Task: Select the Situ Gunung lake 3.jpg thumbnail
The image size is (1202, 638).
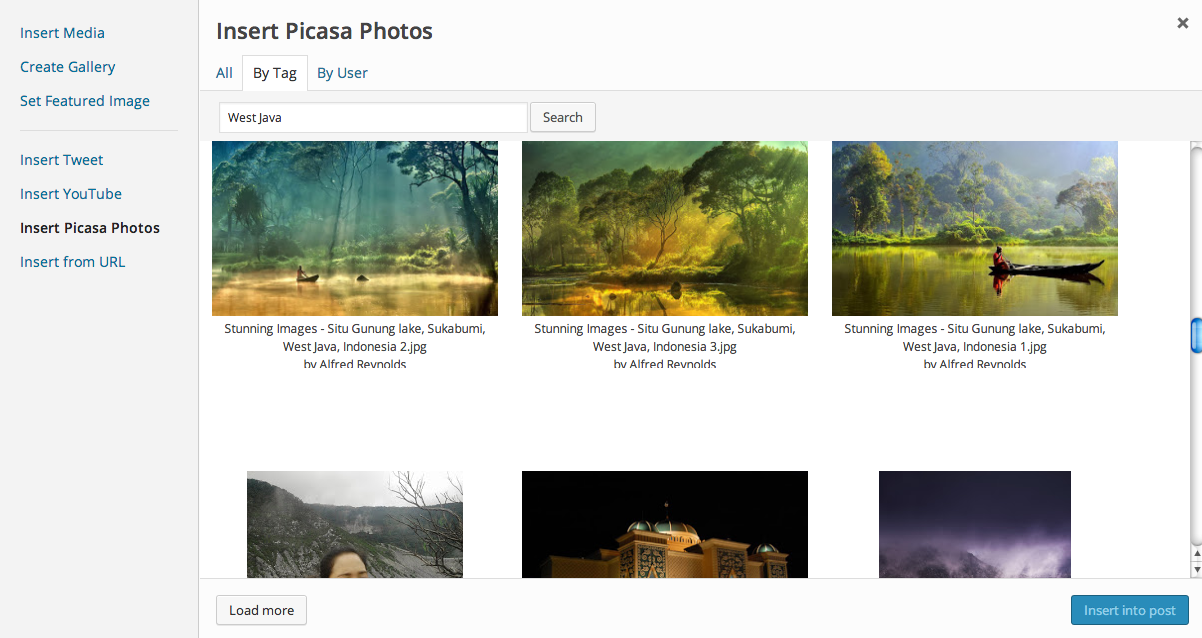Action: (665, 228)
